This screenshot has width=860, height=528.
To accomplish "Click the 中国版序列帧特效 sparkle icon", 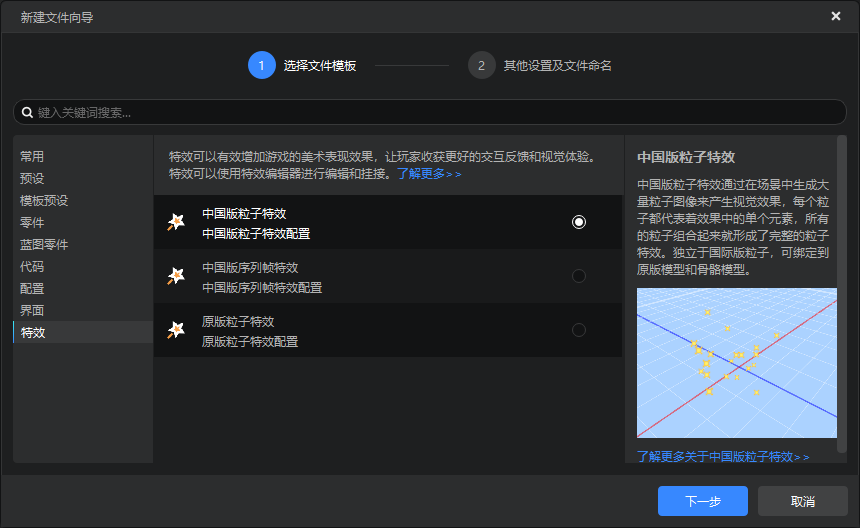I will coord(176,276).
